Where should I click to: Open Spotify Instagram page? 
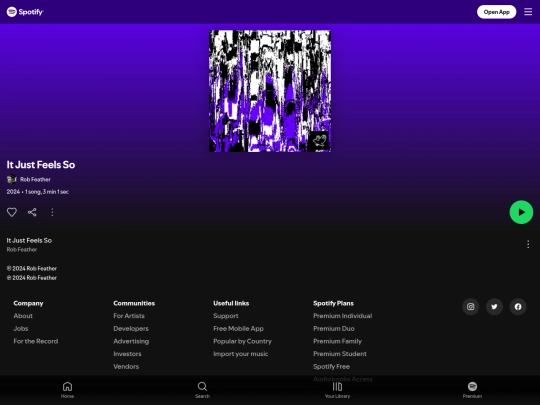[x=470, y=307]
